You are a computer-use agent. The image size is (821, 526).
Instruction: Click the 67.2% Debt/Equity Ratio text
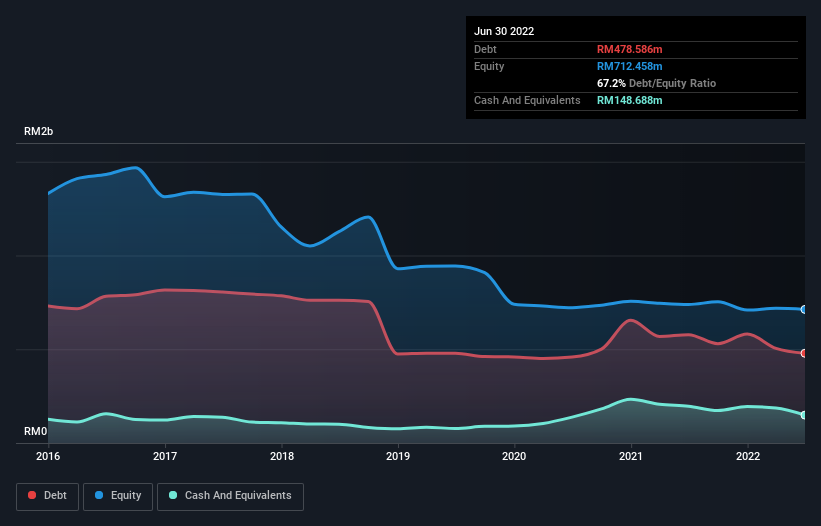pyautogui.click(x=656, y=83)
